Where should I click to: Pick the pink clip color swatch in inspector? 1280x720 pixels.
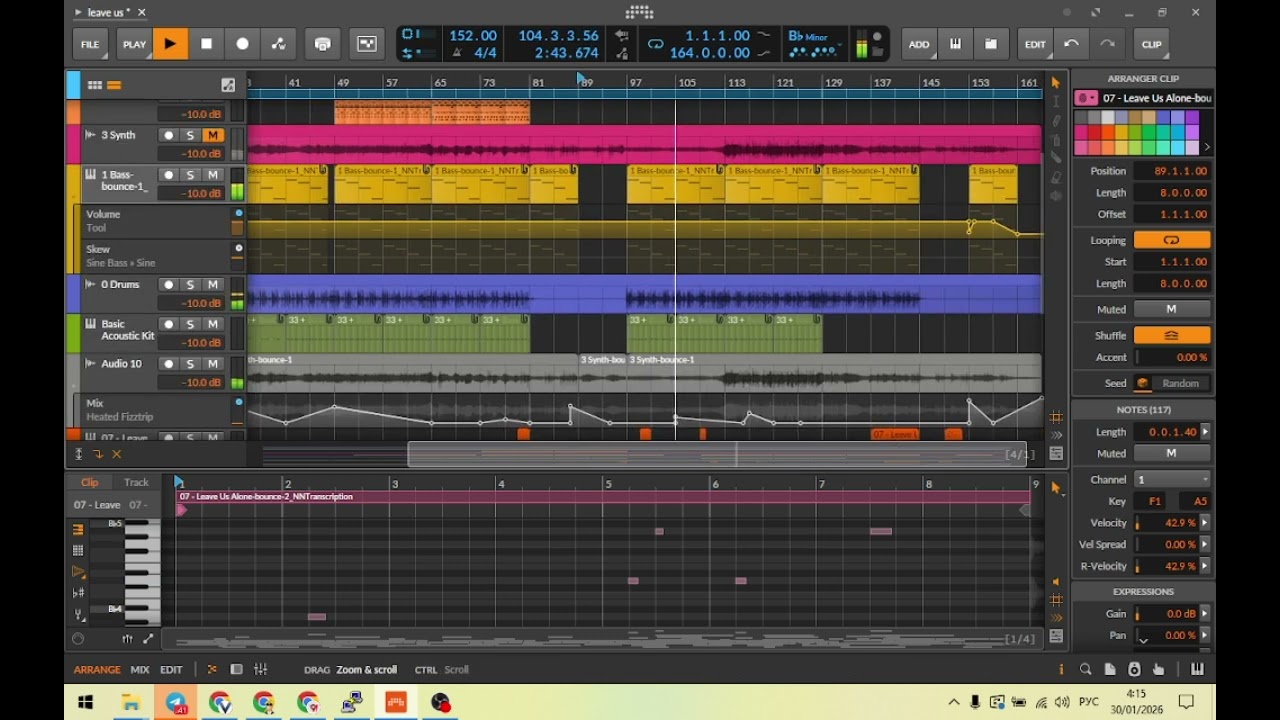[x=1081, y=147]
